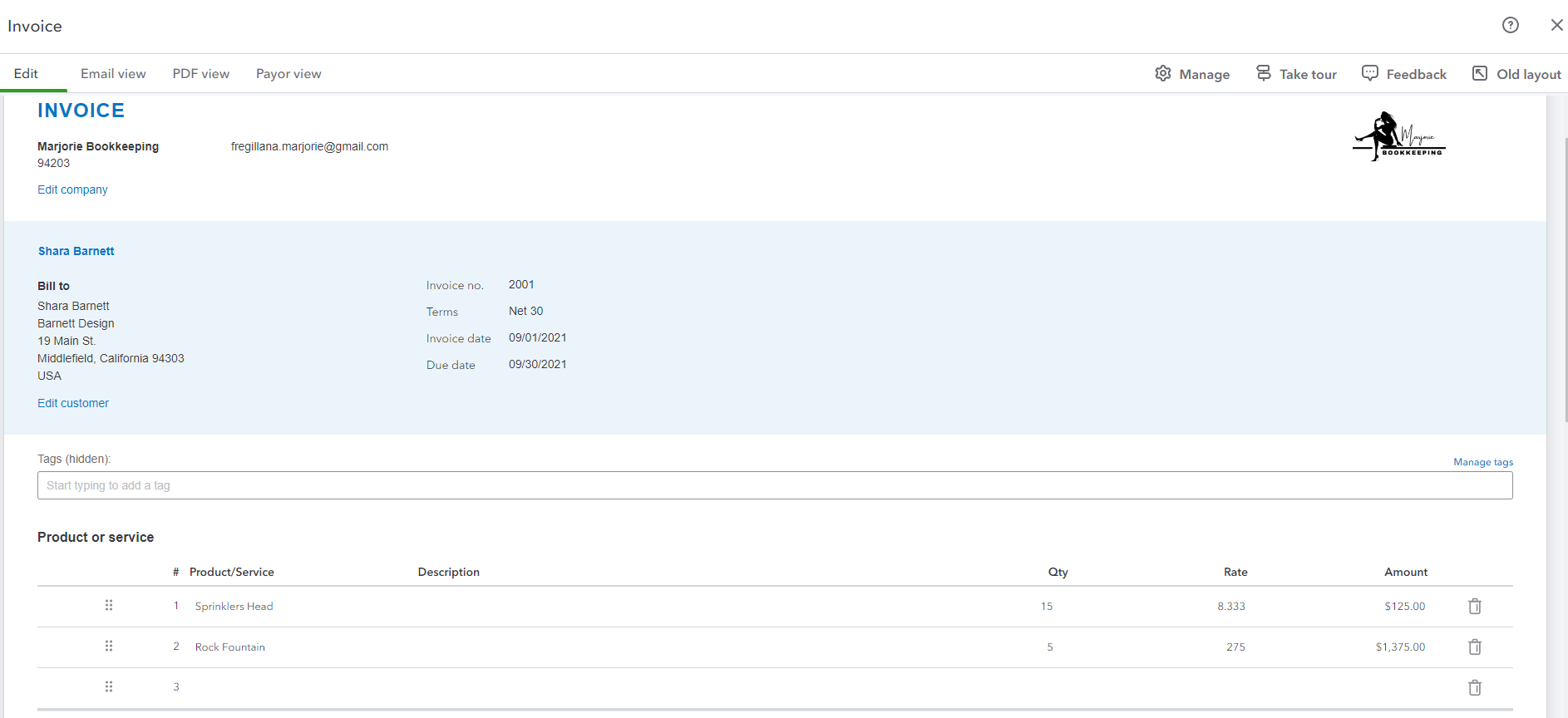Start the Take tour walkthrough
Viewport: 1568px width, 718px height.
coord(1296,74)
